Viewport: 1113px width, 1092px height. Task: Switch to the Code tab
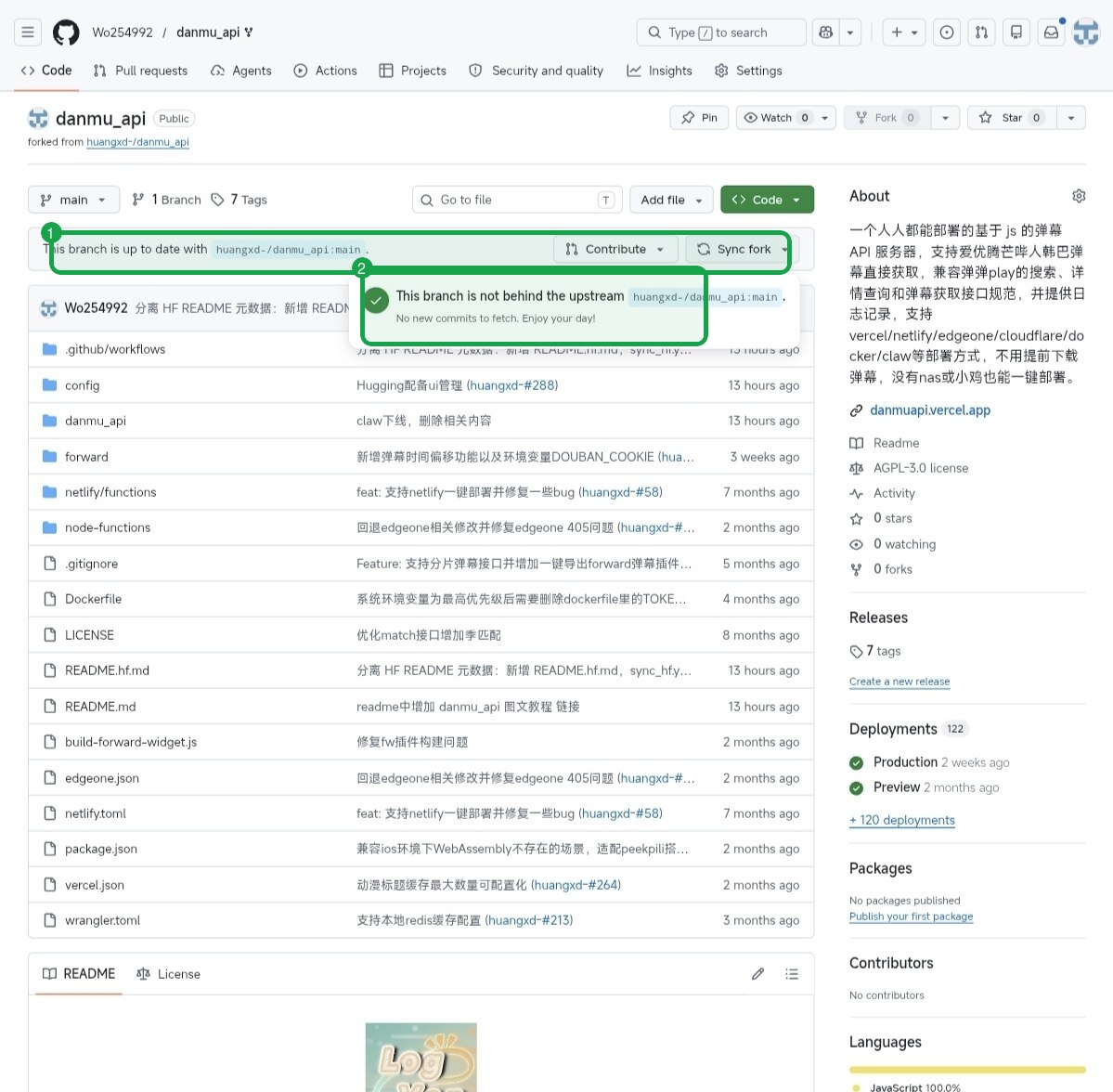[x=46, y=71]
